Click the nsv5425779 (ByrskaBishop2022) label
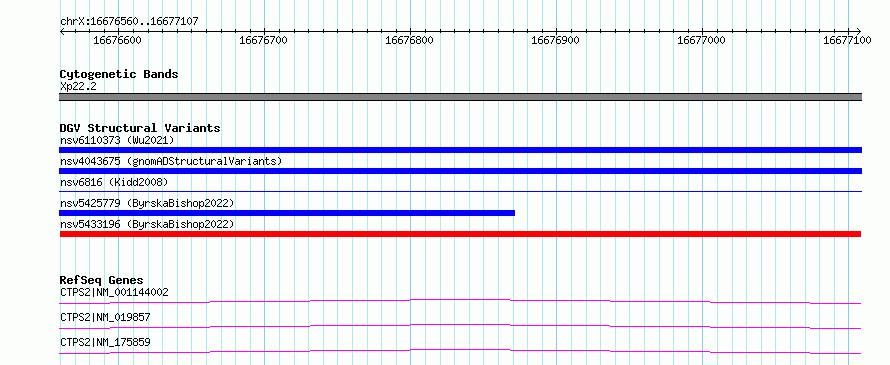 click(147, 203)
